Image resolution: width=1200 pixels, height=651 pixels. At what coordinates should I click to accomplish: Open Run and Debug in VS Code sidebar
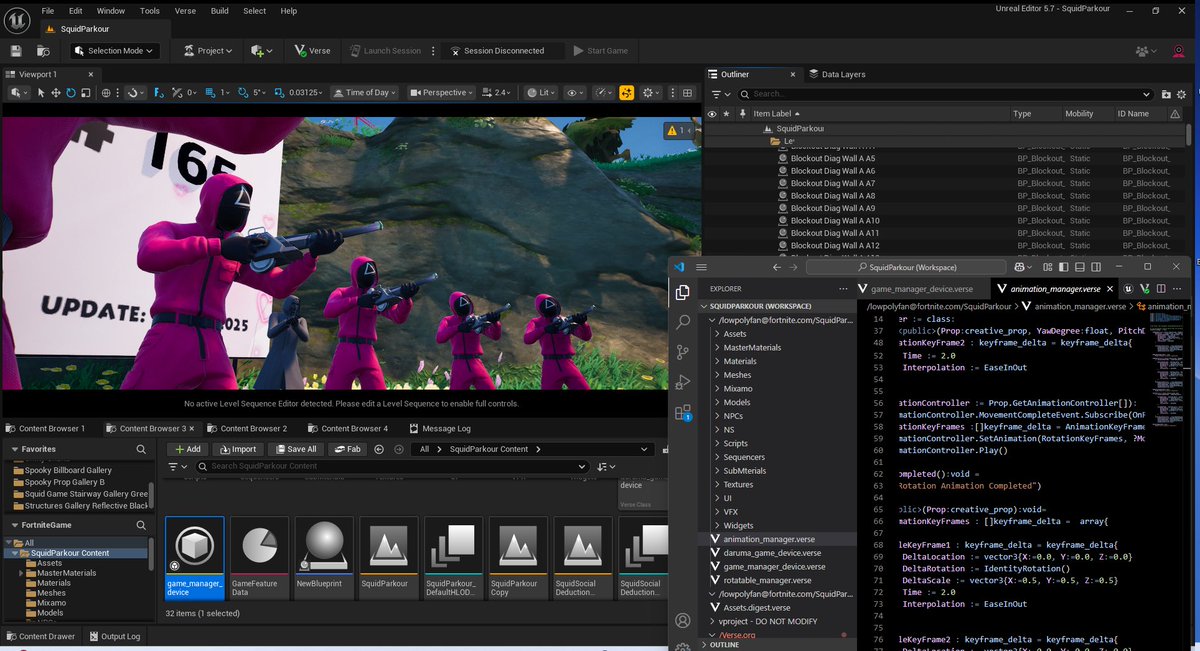(682, 381)
